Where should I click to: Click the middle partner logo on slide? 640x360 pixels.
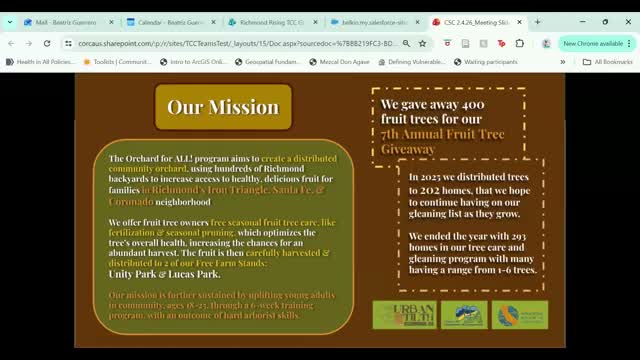tap(464, 315)
